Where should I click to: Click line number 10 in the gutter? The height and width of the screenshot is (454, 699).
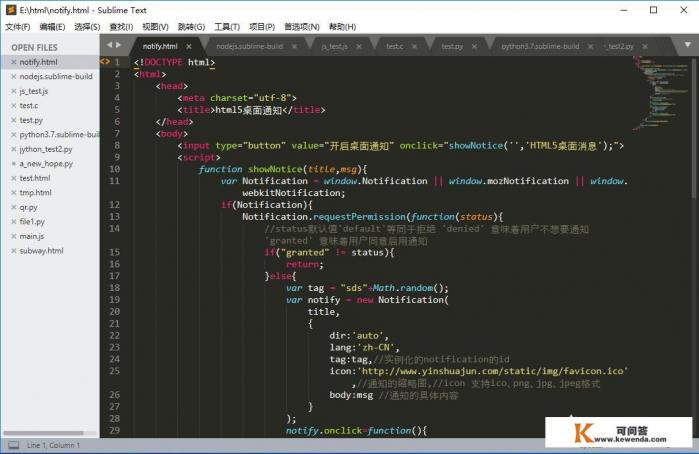point(115,169)
